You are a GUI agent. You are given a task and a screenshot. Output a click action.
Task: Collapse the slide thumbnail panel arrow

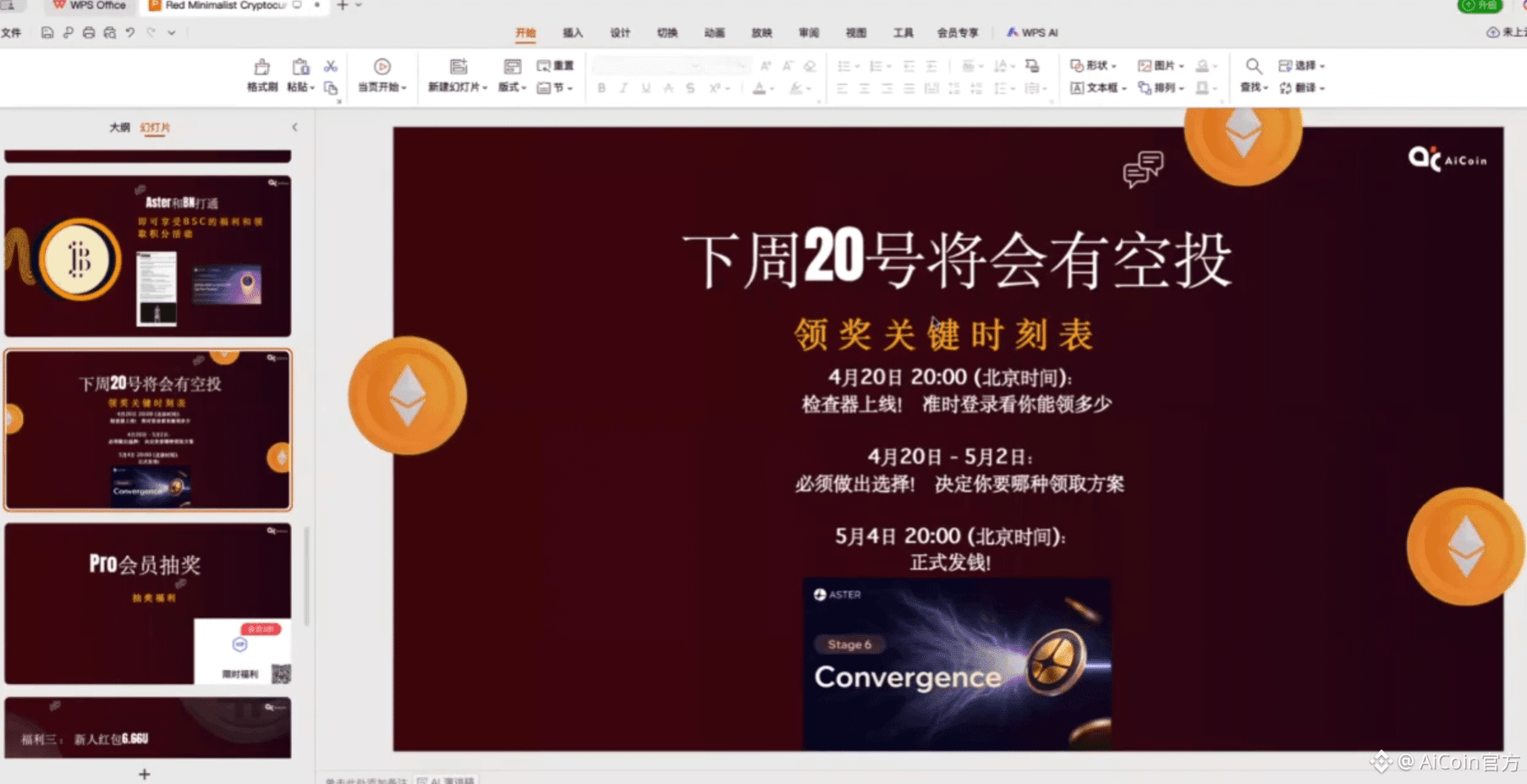coord(294,128)
